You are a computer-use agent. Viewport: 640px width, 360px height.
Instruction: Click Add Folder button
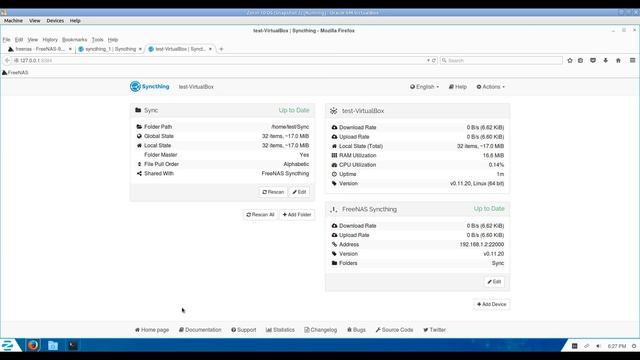click(297, 215)
